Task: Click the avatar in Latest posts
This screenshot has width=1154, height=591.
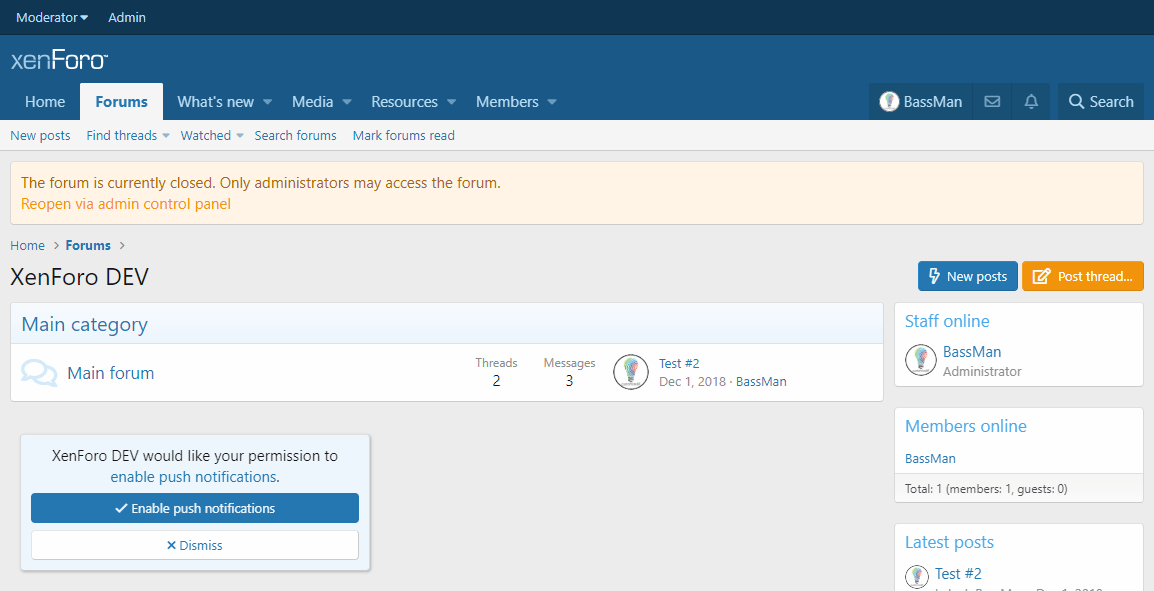Action: [x=917, y=576]
